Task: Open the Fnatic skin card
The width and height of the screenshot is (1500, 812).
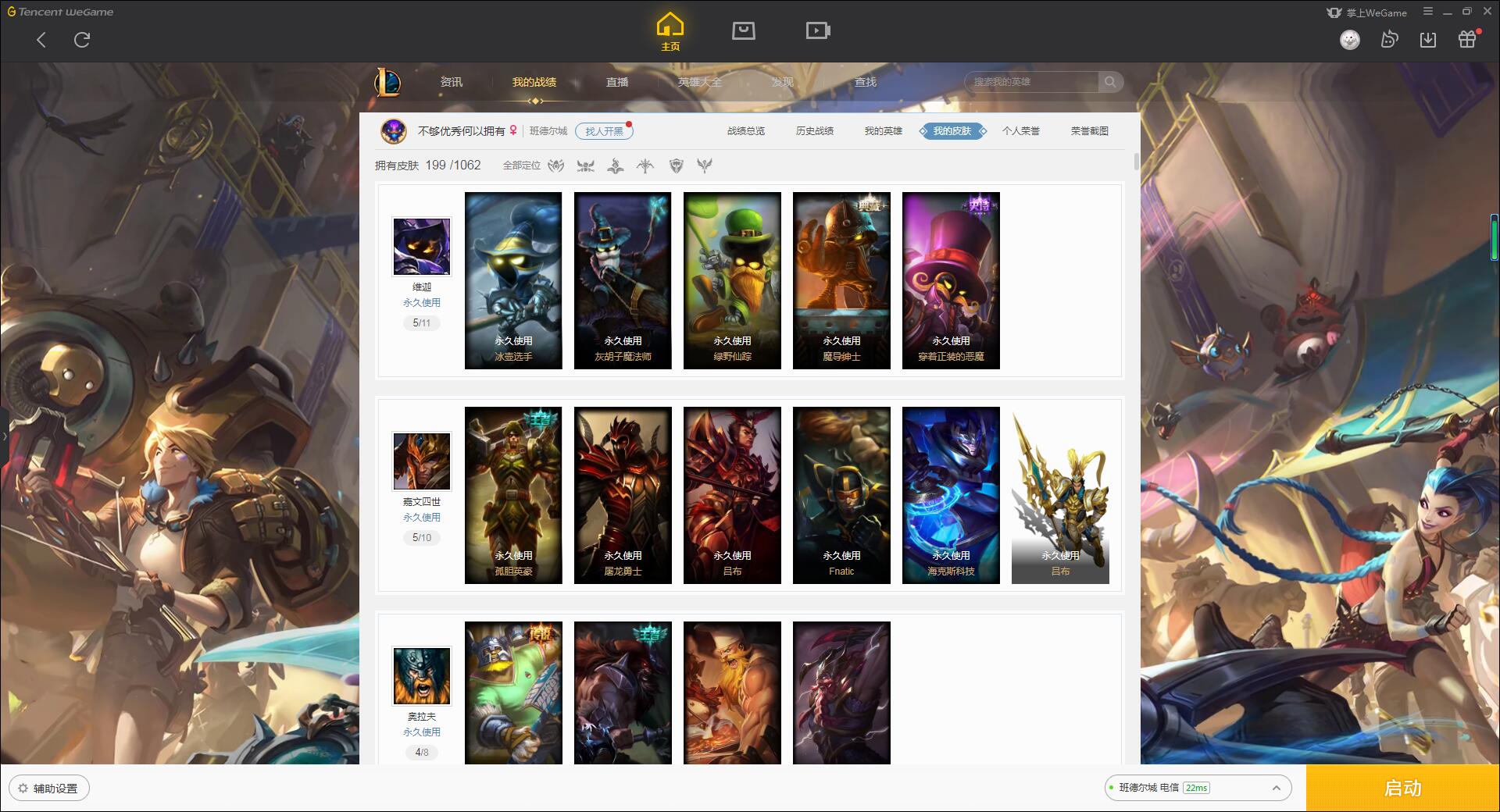Action: 841,495
